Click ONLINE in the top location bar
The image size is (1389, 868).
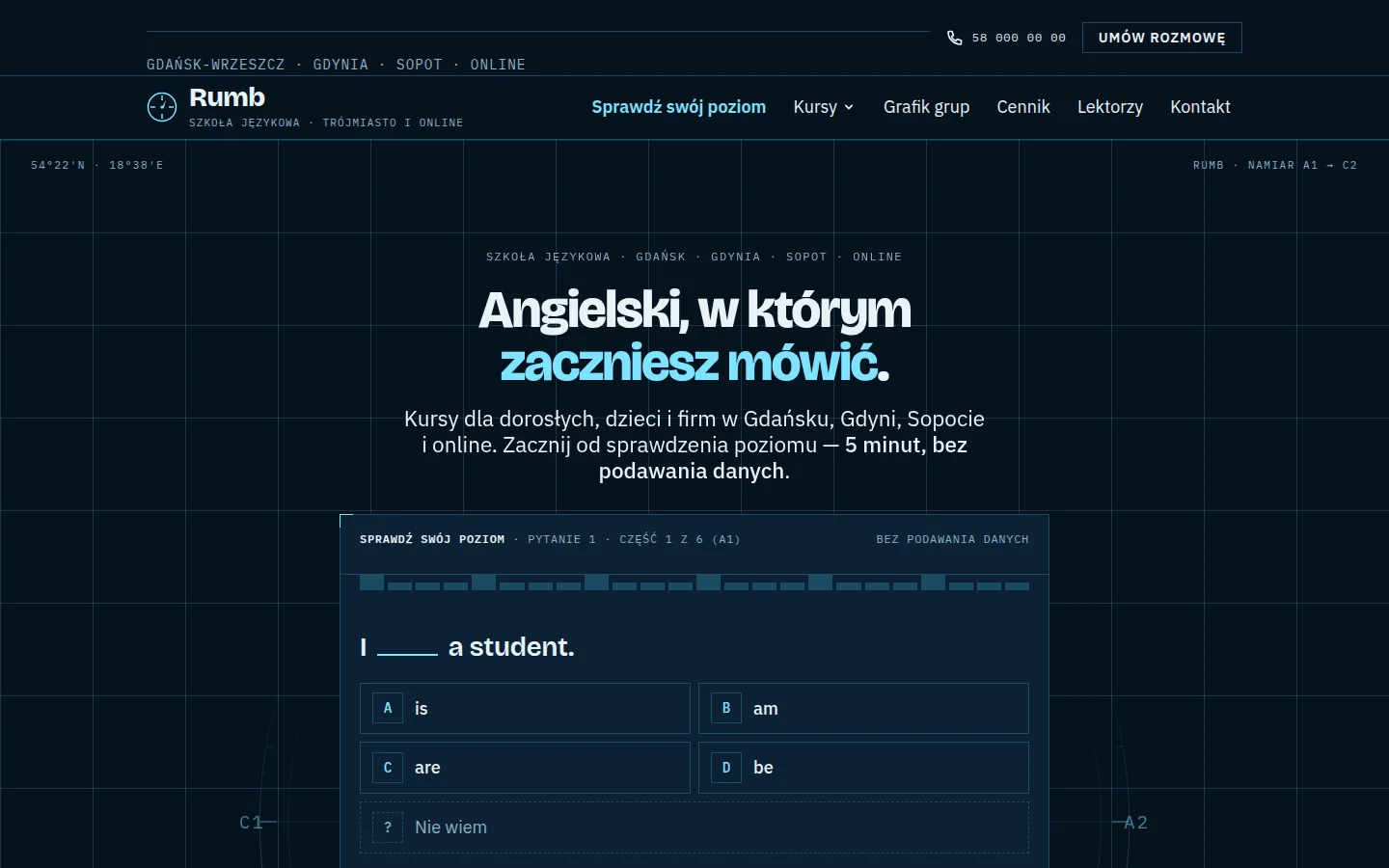498,65
